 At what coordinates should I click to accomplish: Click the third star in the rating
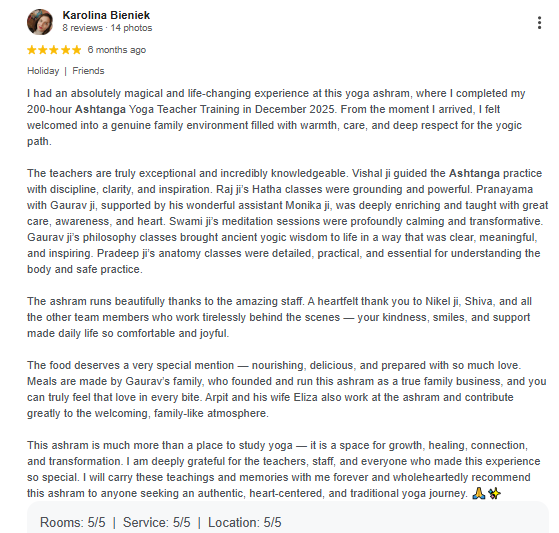54,50
